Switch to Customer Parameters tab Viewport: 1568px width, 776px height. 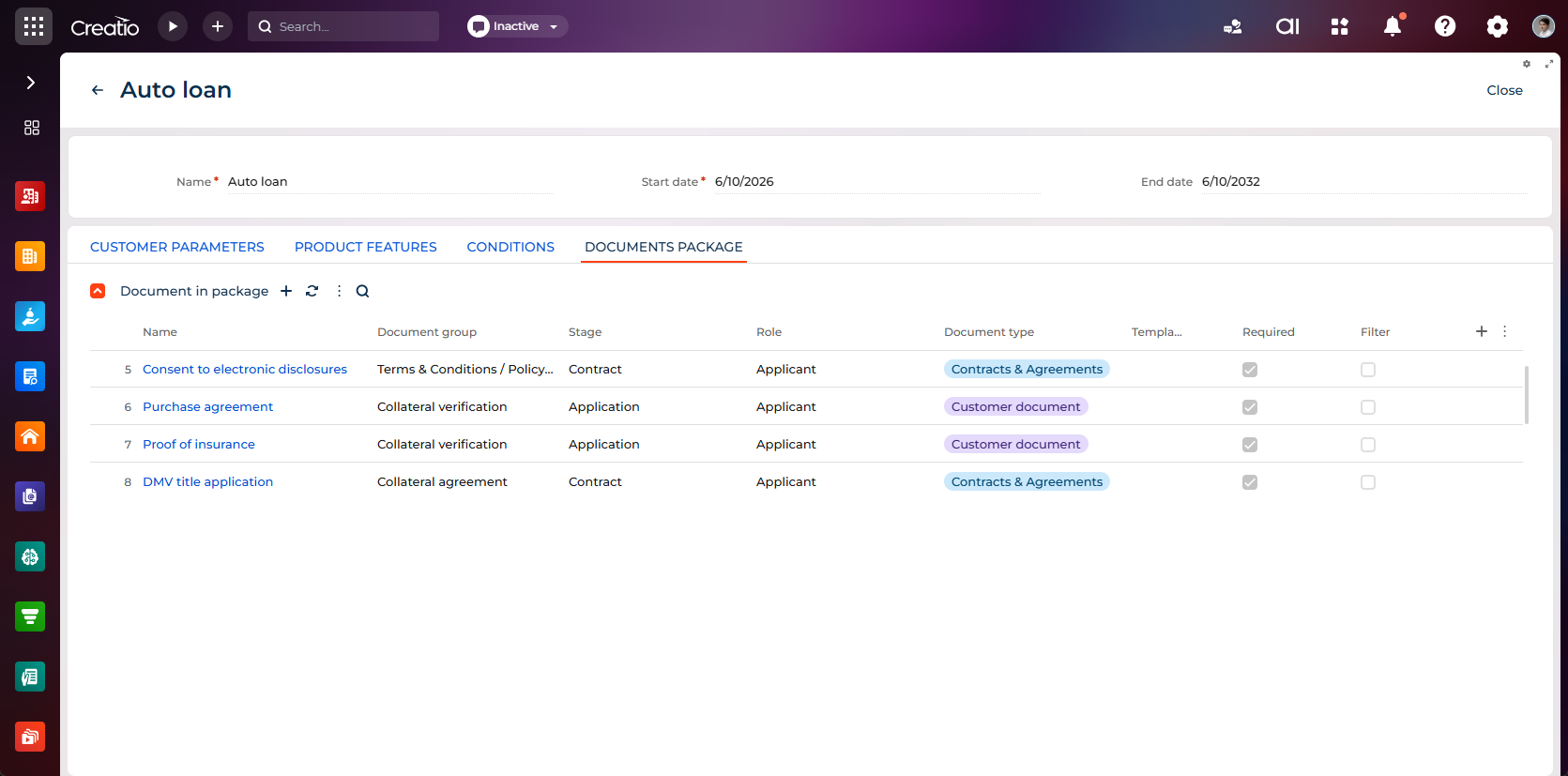pos(177,247)
